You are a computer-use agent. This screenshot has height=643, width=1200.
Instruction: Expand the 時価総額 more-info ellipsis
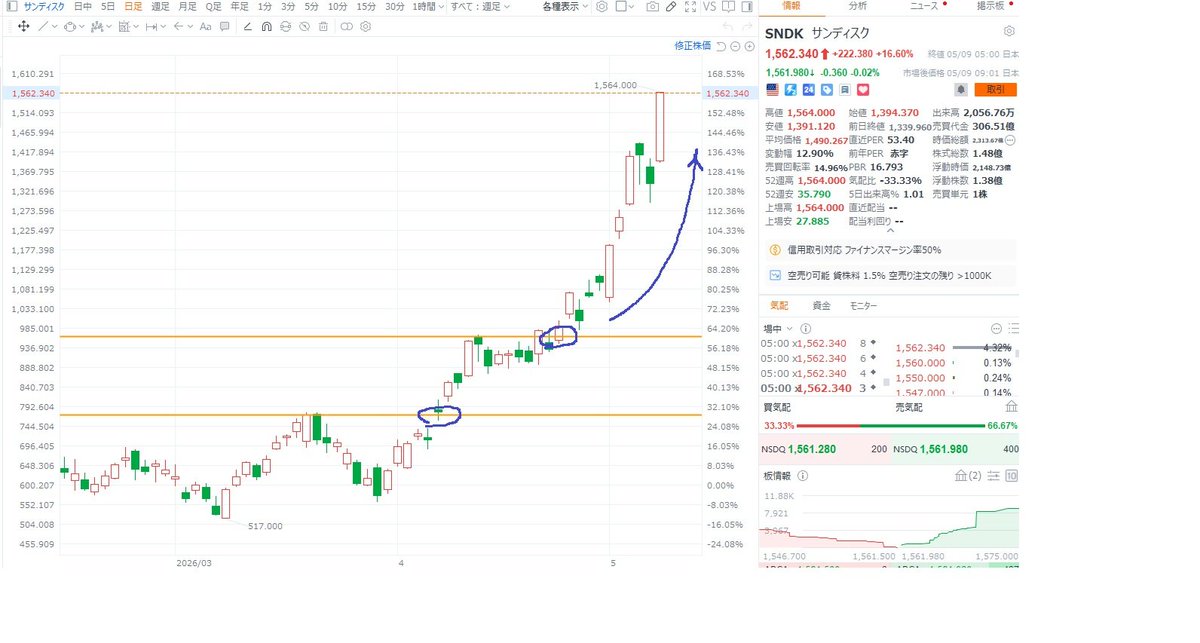(x=1009, y=142)
